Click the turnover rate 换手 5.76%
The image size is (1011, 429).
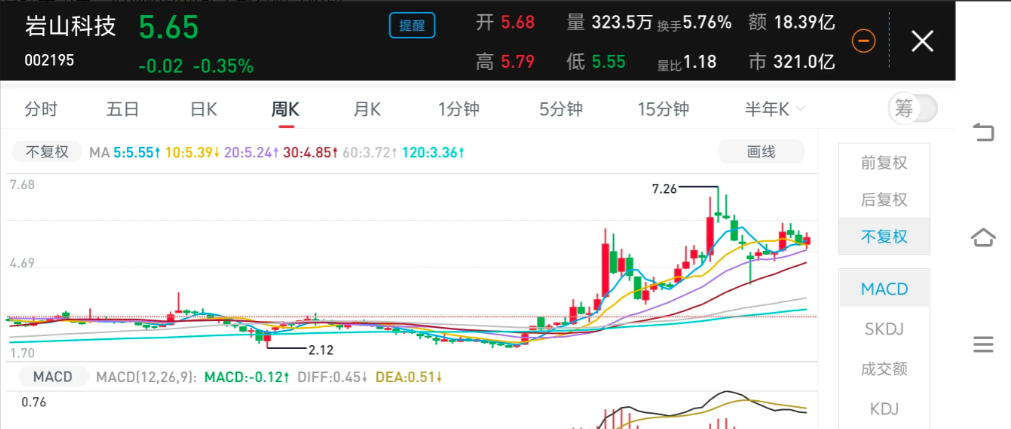click(x=694, y=23)
